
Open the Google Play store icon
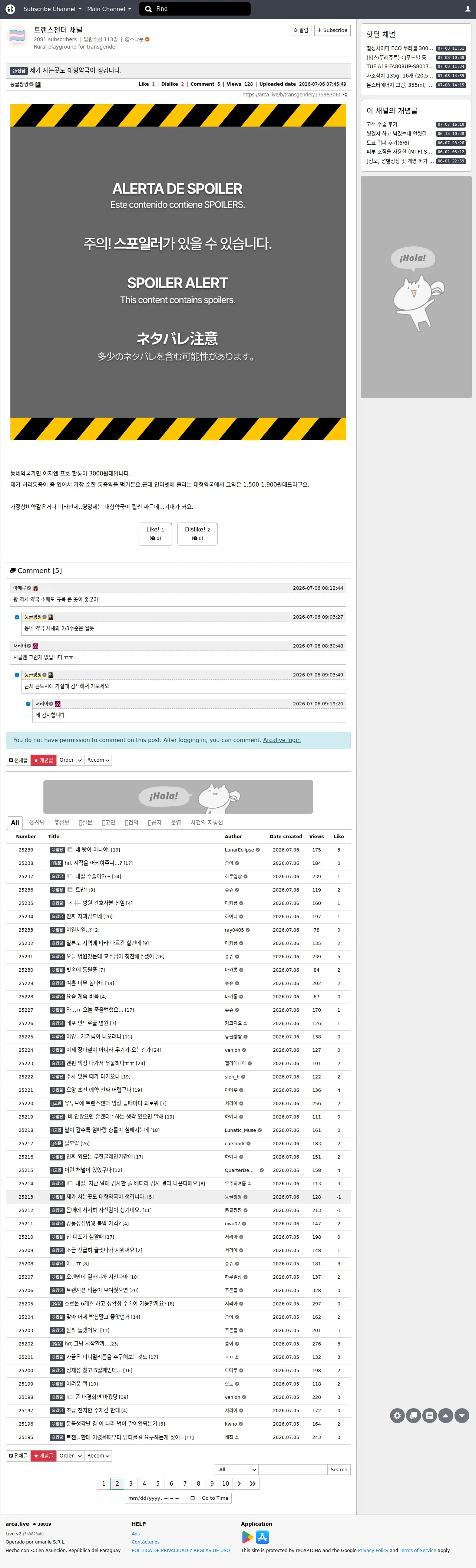click(x=248, y=1537)
